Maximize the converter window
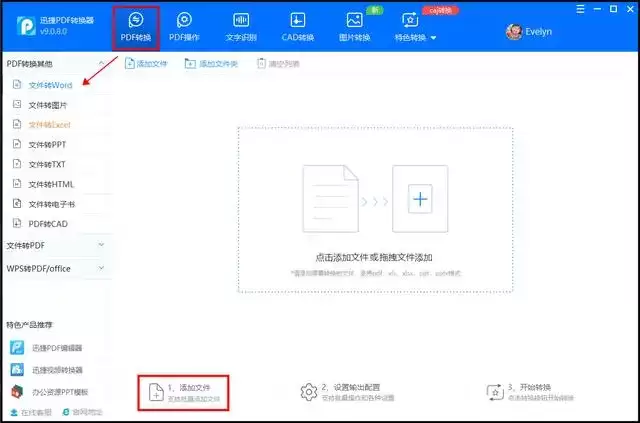640x423 pixels. click(613, 9)
